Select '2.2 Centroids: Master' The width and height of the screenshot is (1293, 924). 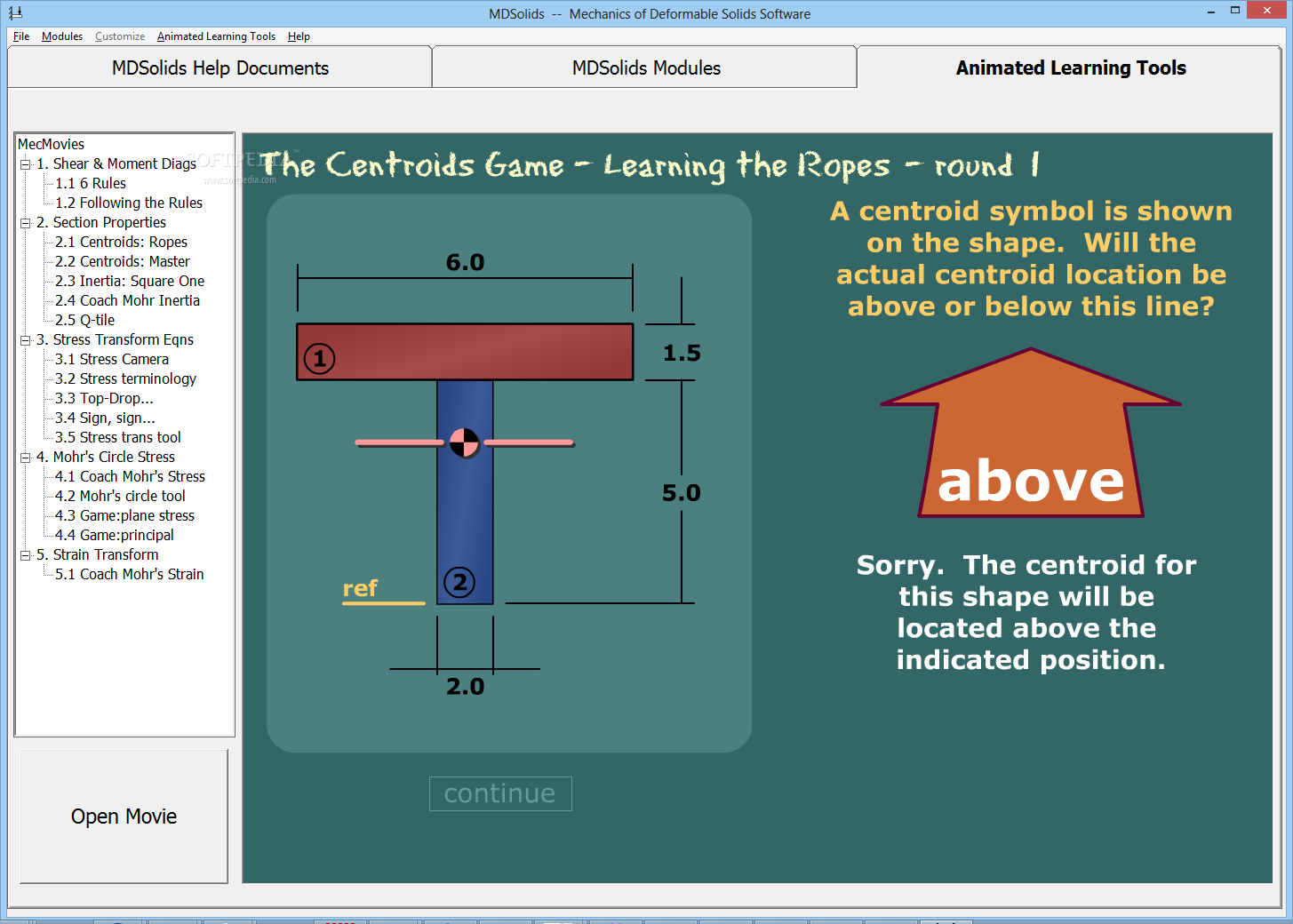(123, 261)
